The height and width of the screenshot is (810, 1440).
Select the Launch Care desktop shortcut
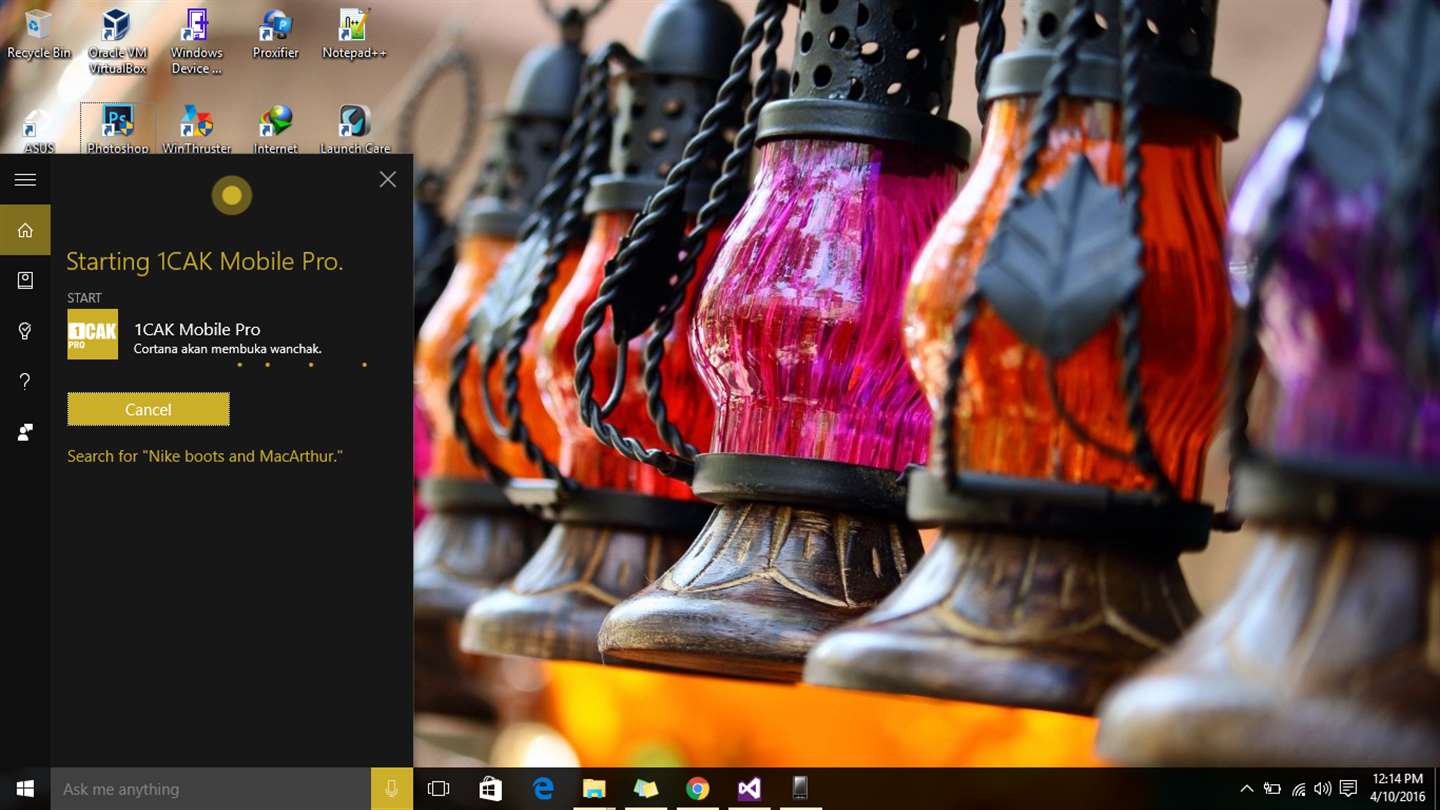(354, 130)
